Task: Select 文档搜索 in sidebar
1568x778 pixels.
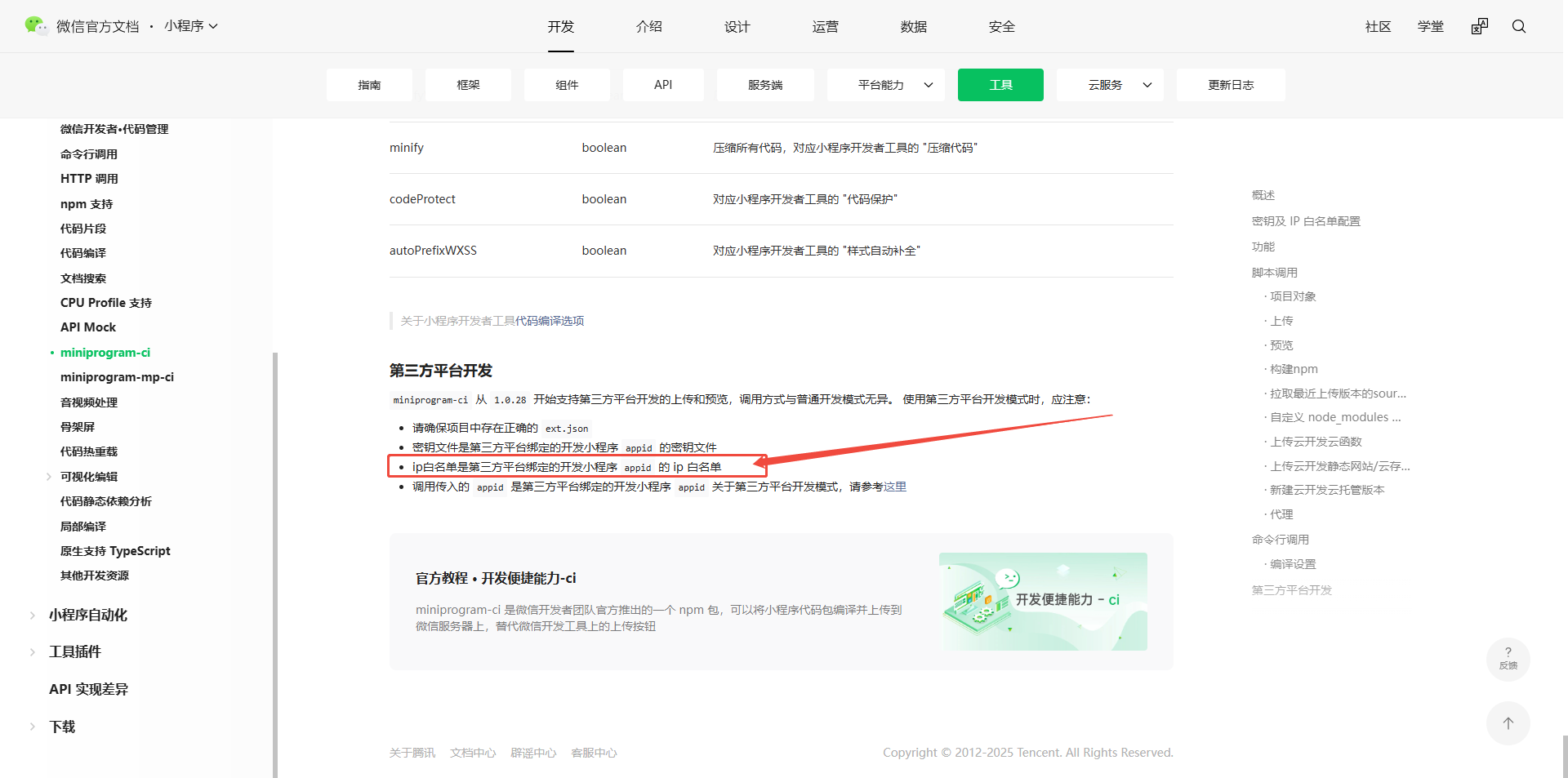Action: click(x=83, y=278)
